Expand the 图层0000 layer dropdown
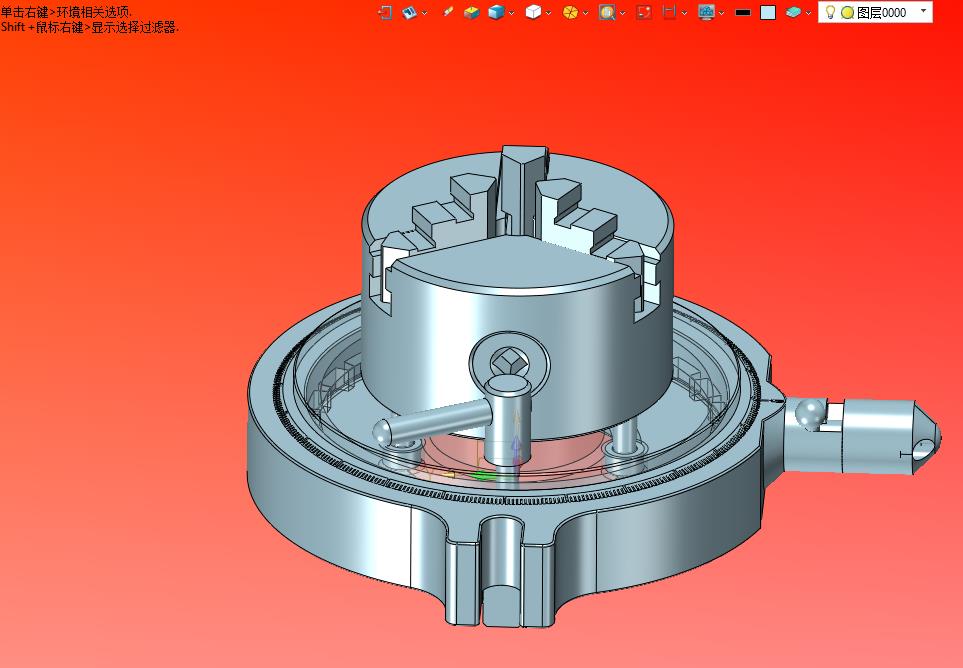Viewport: 963px width, 668px height. tap(923, 10)
